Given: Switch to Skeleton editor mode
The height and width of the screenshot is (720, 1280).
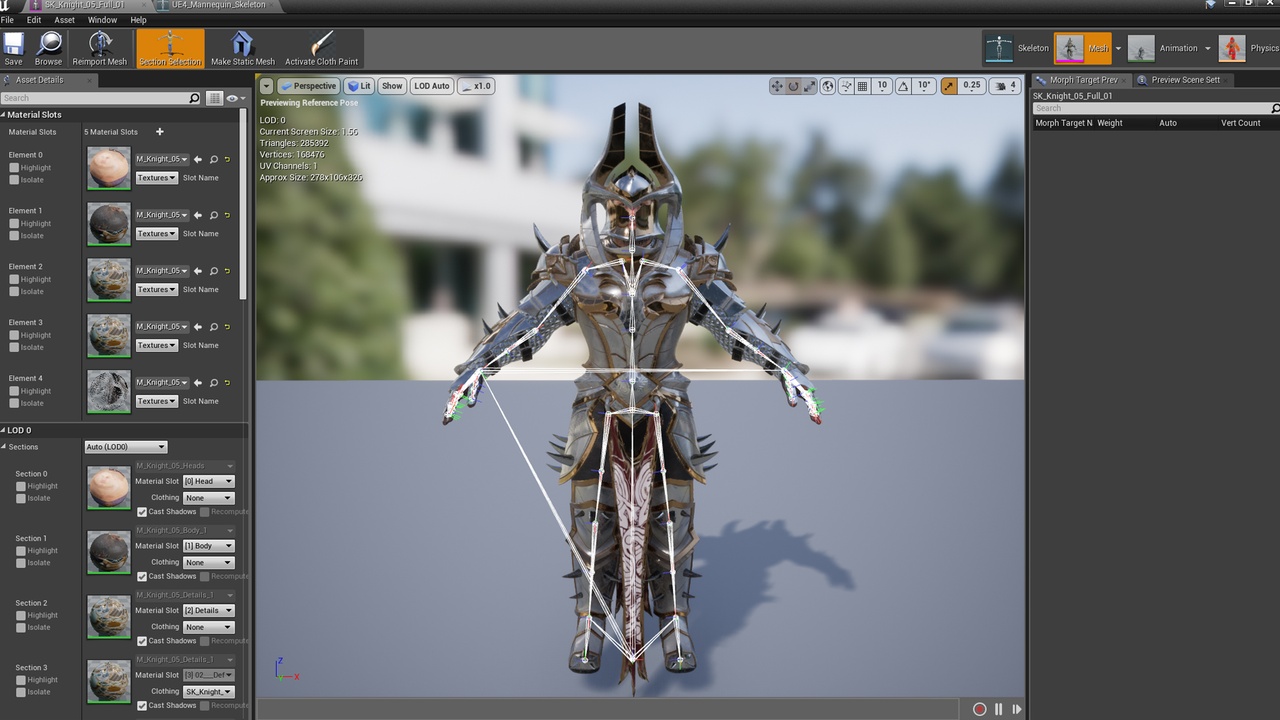Looking at the screenshot, I should [x=1017, y=48].
